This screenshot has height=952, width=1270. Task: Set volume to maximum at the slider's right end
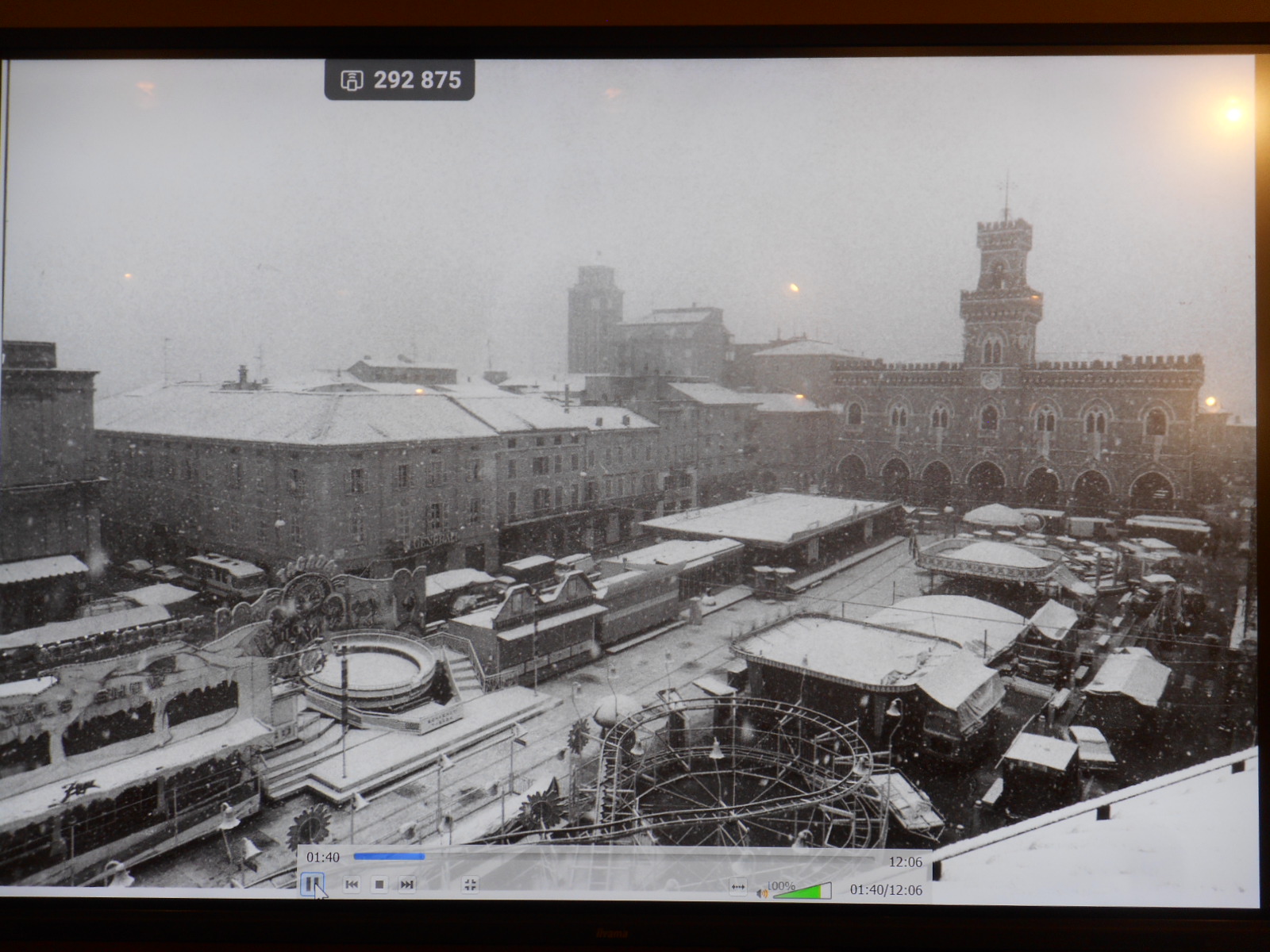(828, 890)
